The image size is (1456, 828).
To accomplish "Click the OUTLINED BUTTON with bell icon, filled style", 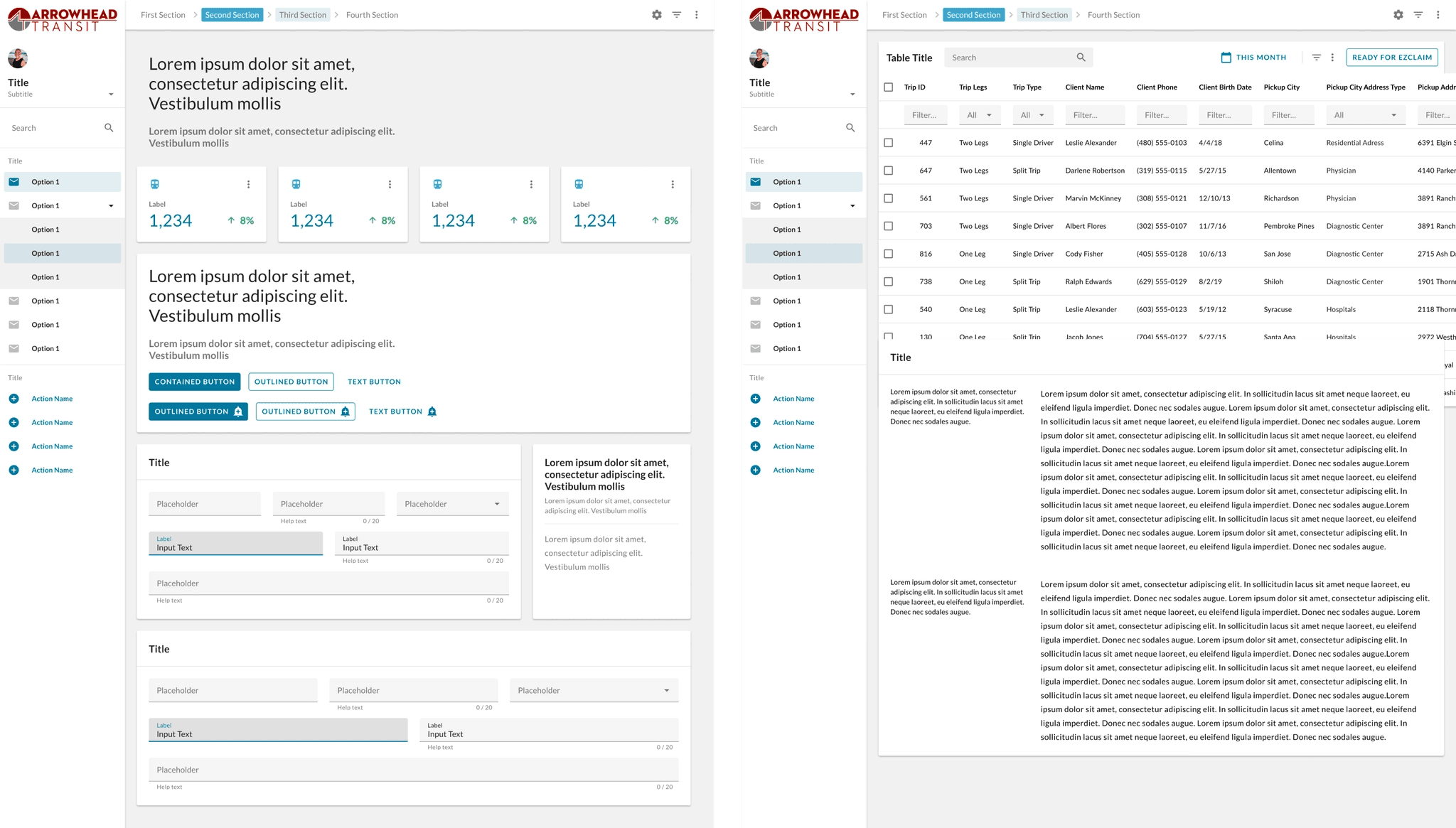I will pos(198,412).
